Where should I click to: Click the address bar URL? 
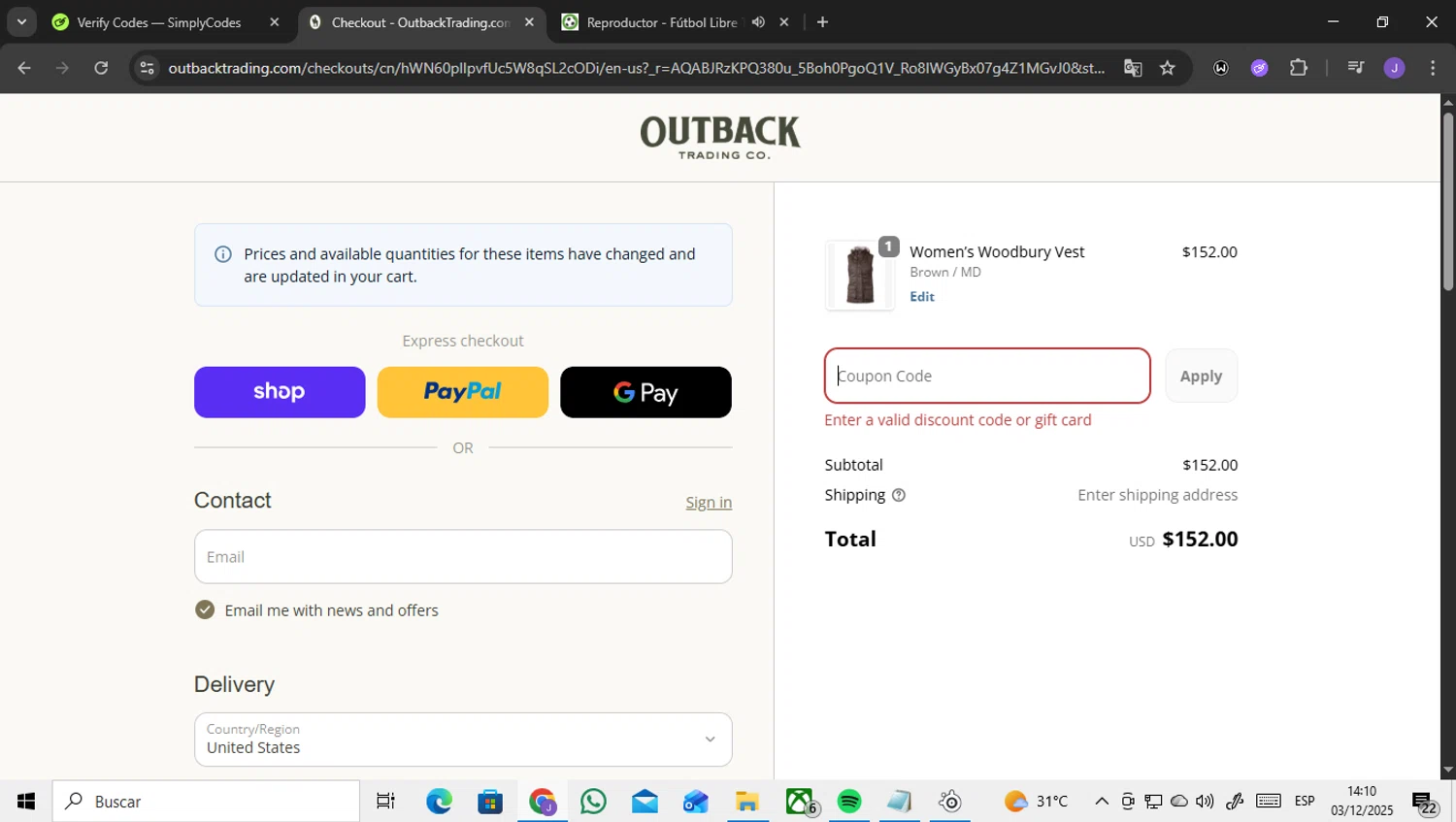(x=636, y=68)
